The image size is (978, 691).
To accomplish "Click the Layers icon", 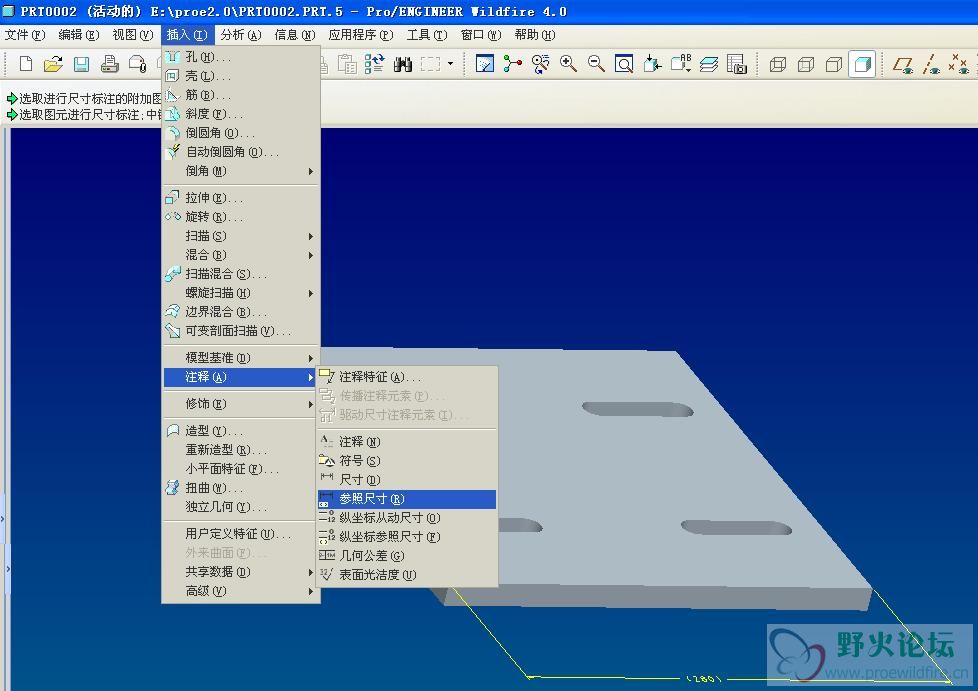I will click(709, 64).
